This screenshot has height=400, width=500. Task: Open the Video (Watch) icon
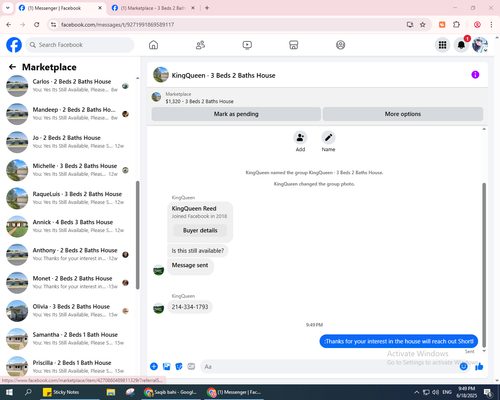click(247, 45)
